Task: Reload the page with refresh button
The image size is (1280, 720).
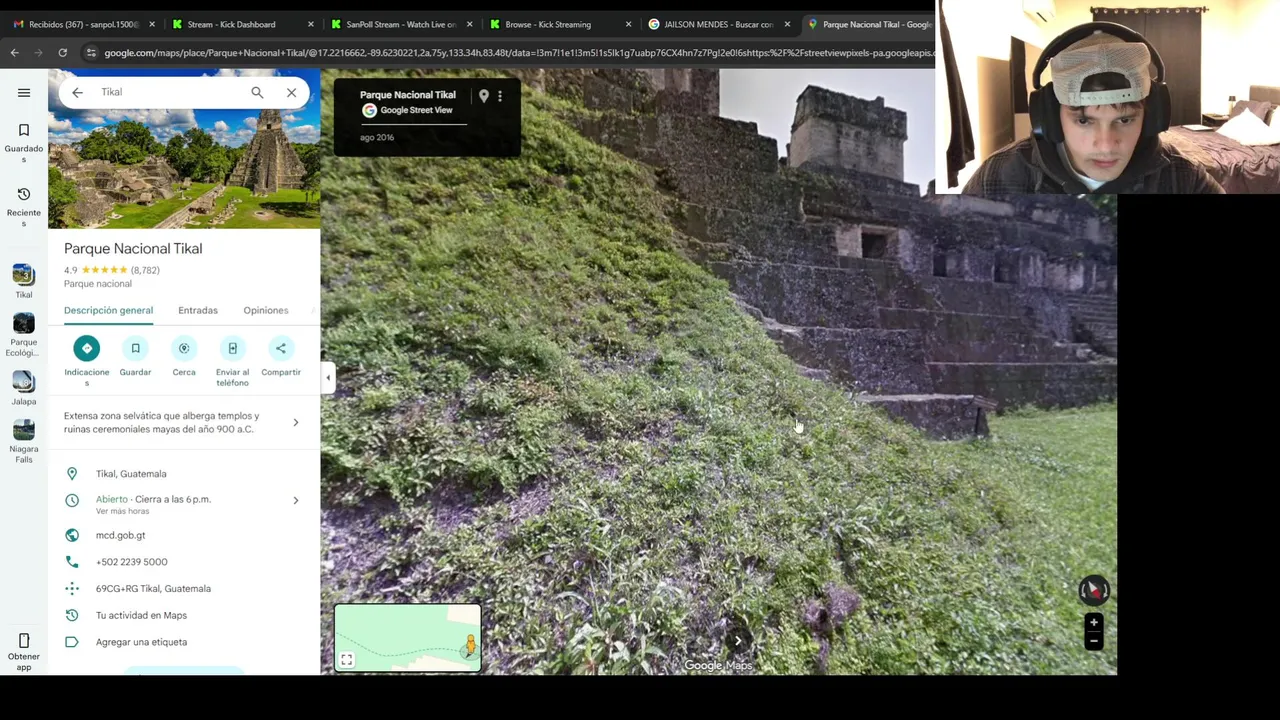Action: (x=62, y=52)
